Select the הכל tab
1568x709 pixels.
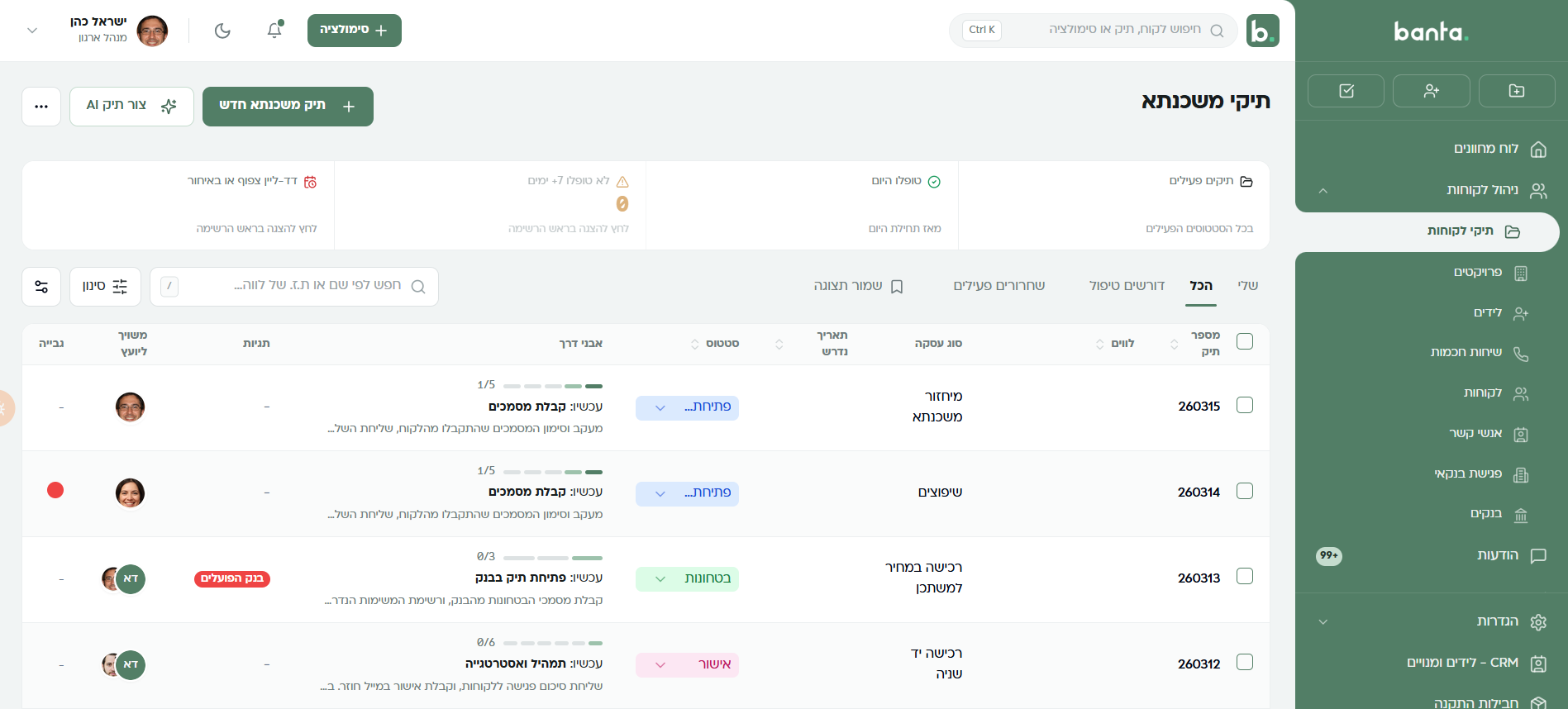point(1201,286)
